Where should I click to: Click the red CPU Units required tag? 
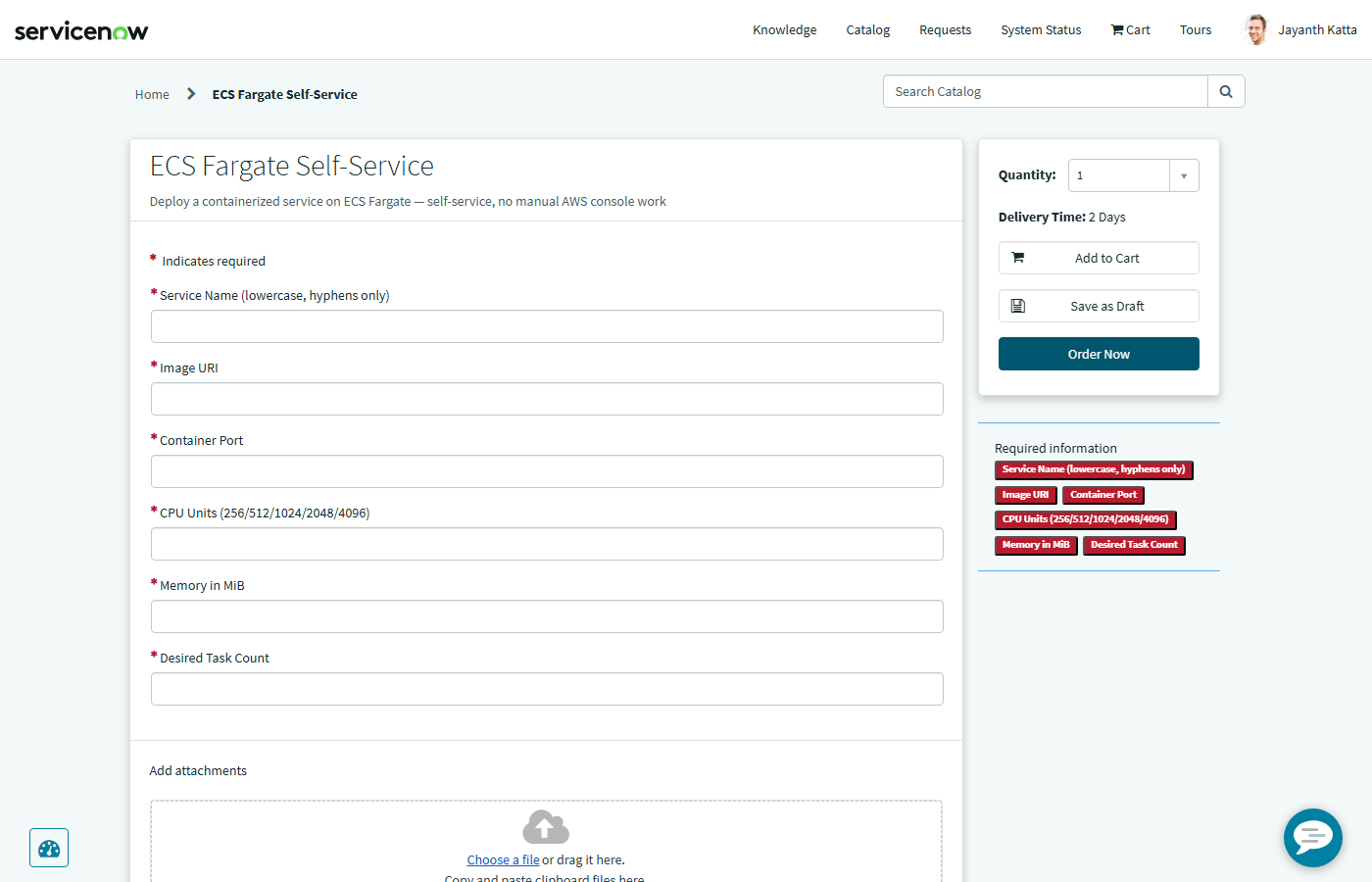coord(1085,519)
